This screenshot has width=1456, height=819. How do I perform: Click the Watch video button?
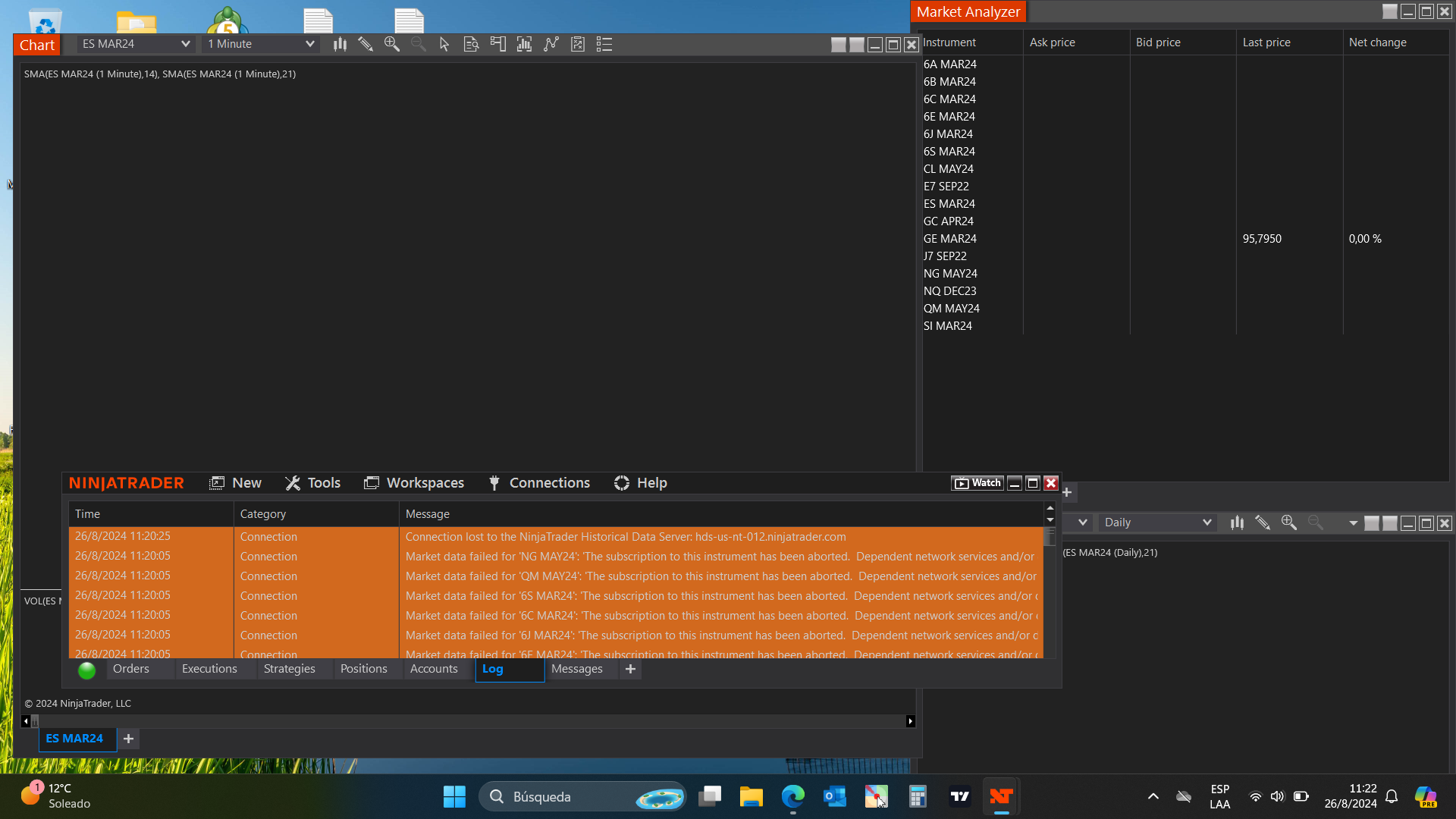(977, 483)
